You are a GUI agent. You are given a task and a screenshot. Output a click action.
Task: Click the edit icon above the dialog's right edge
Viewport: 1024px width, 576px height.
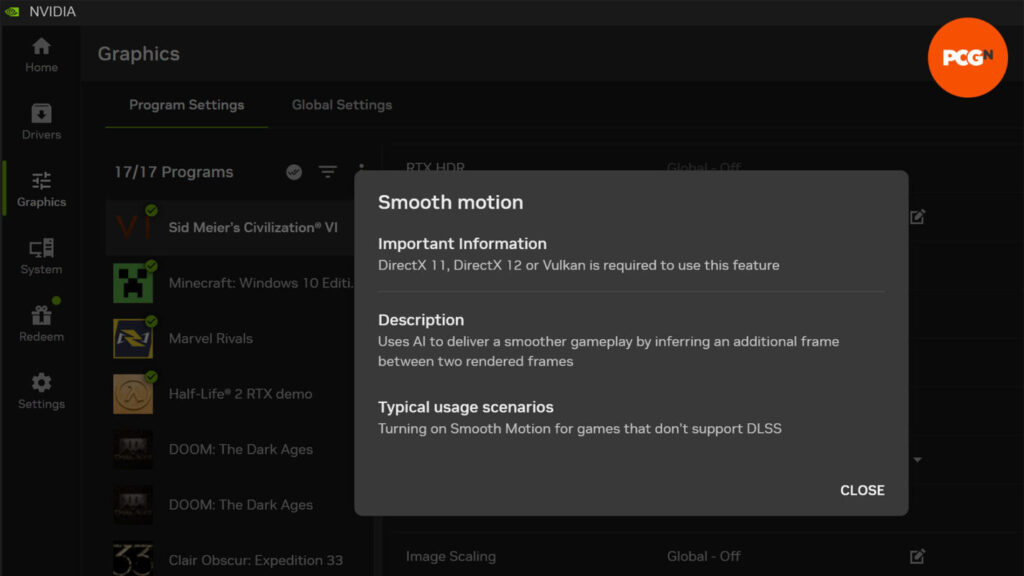918,217
